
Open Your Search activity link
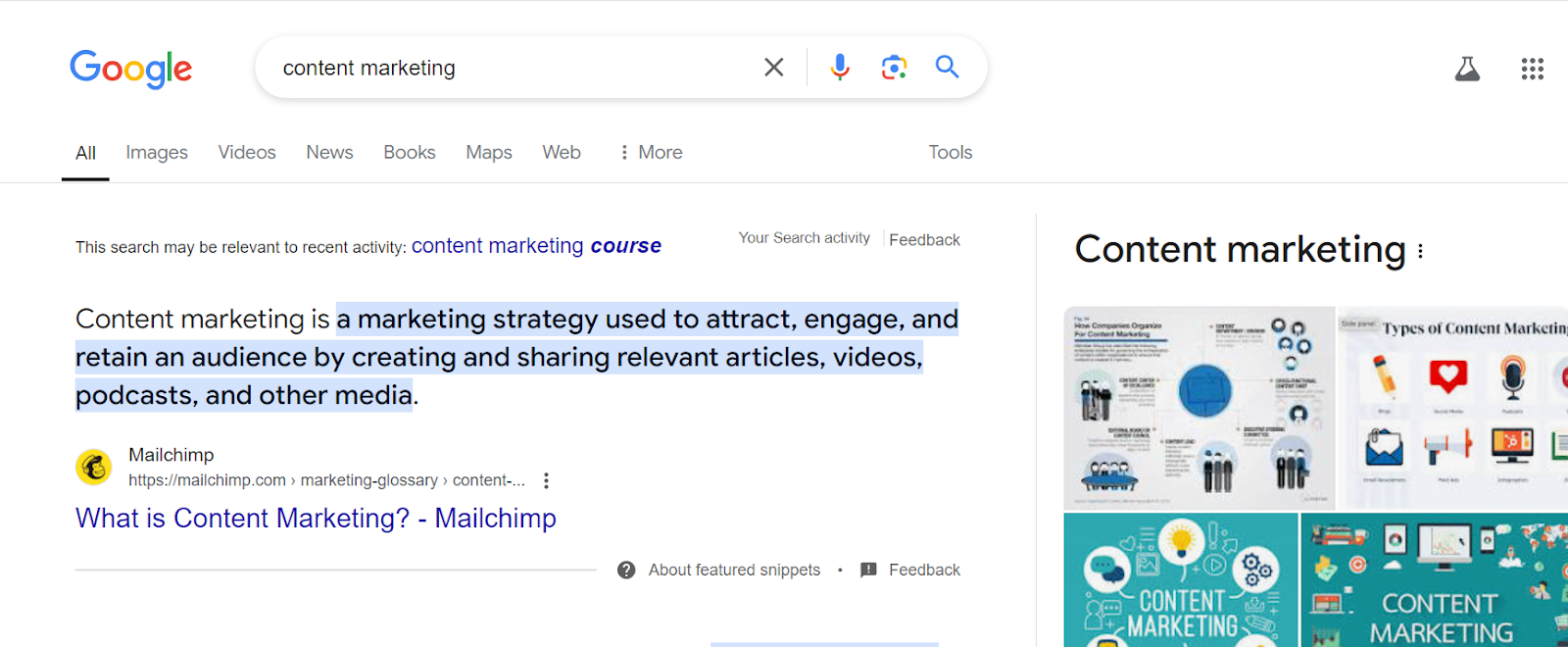coord(805,237)
